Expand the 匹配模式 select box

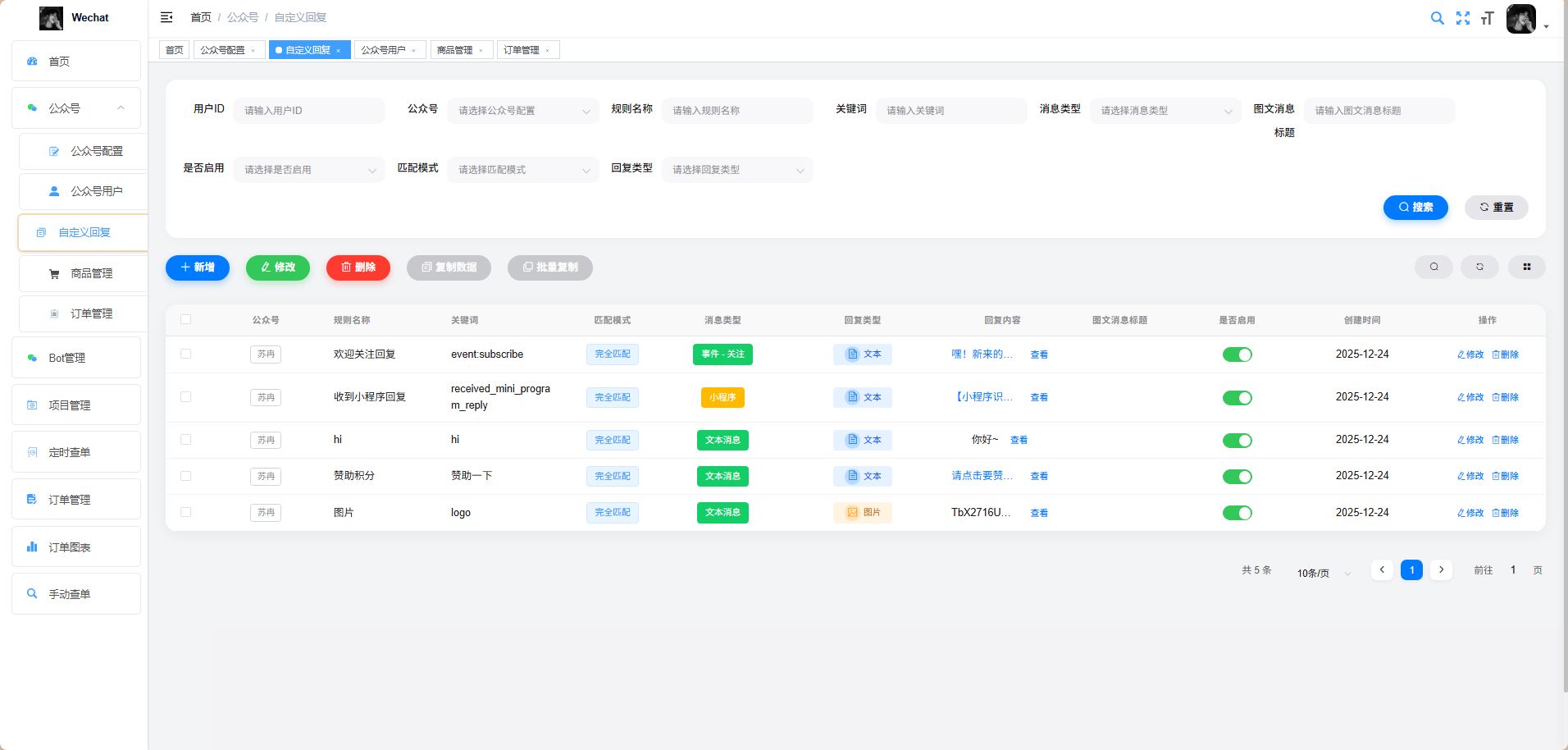click(x=522, y=170)
